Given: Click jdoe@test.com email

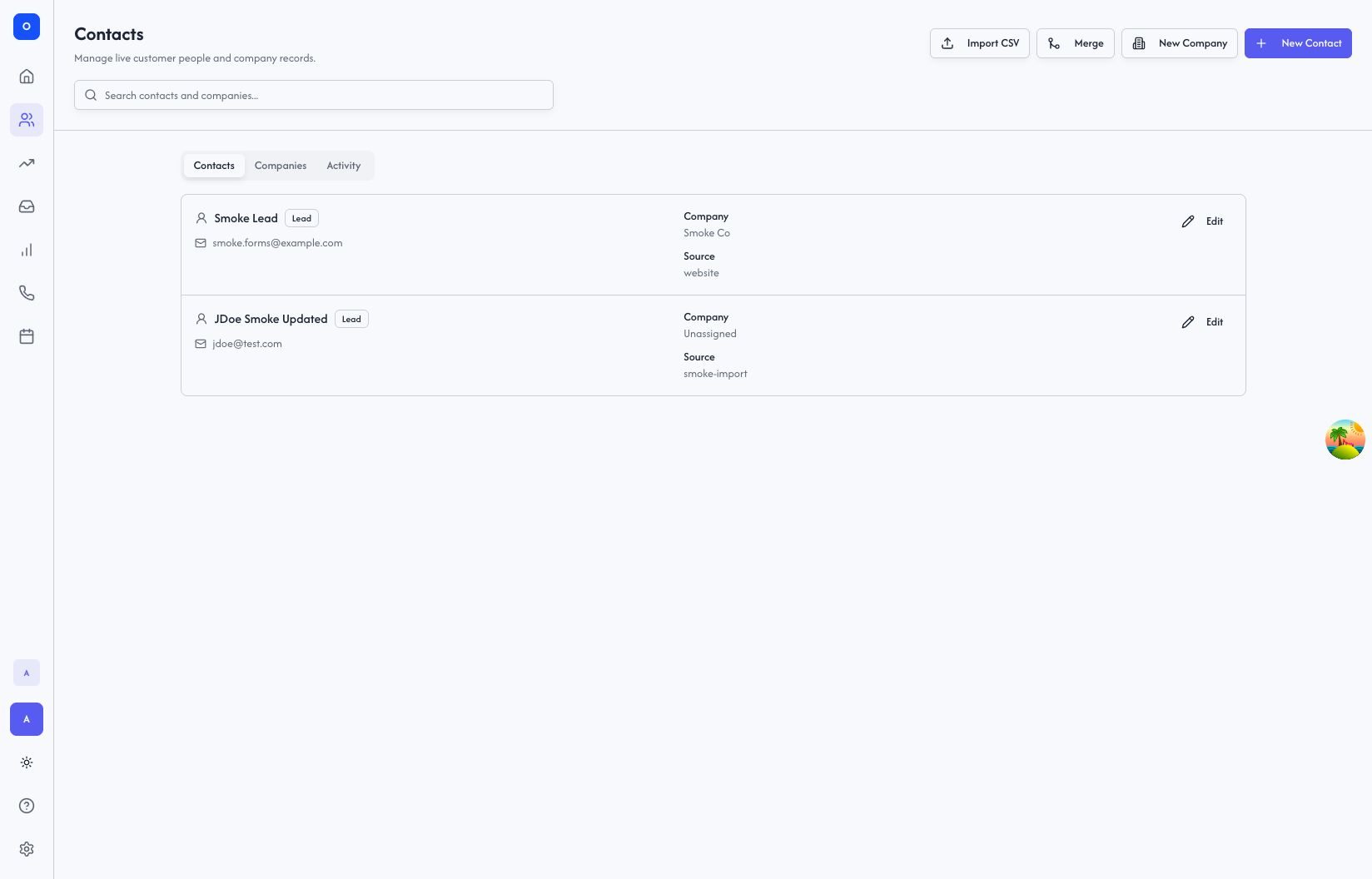Looking at the screenshot, I should pyautogui.click(x=247, y=344).
